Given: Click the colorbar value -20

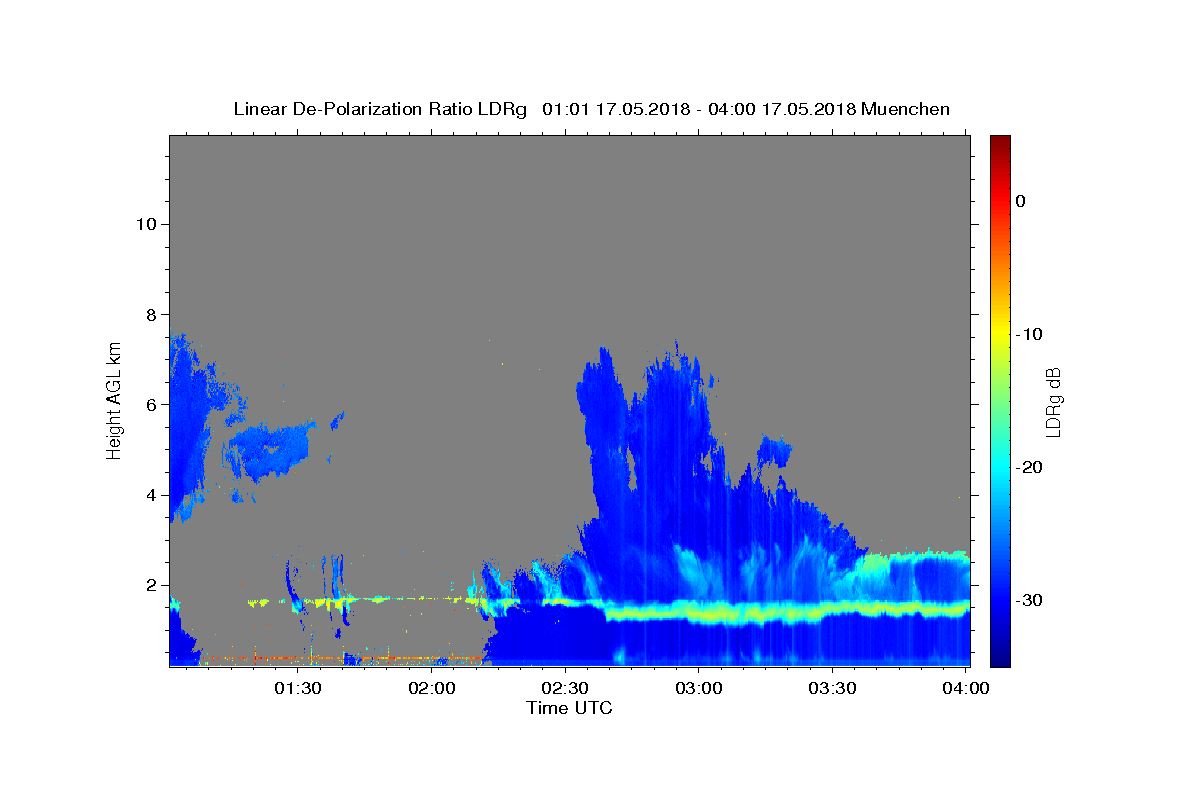Looking at the screenshot, I should pos(1030,467).
